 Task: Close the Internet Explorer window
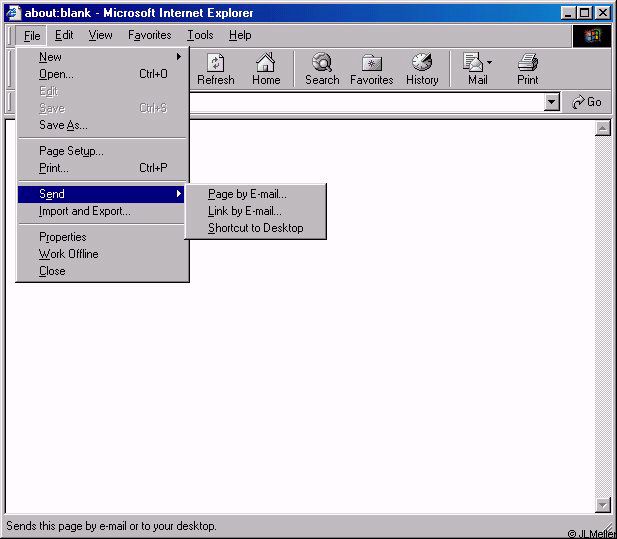(602, 13)
